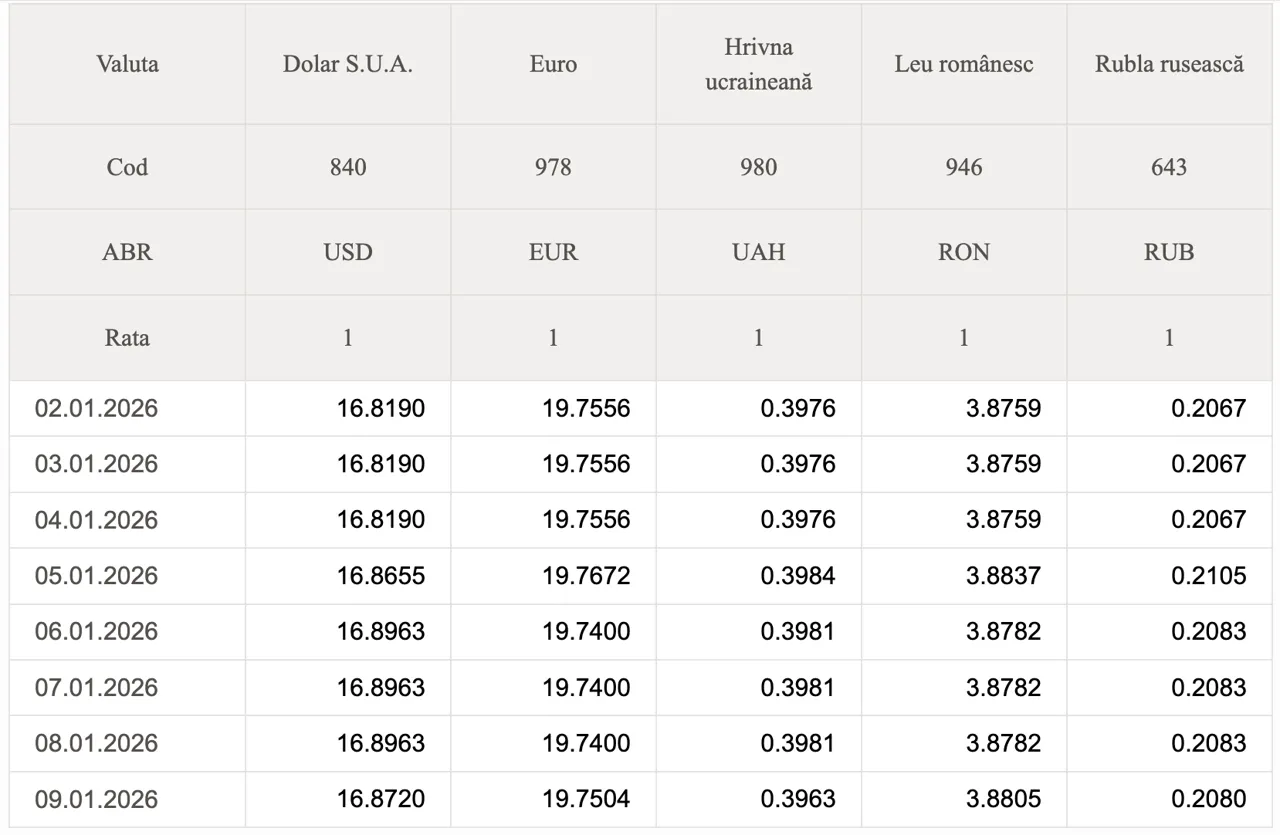Click the Valuta header cell
Image resolution: width=1280 pixels, height=835 pixels.
pyautogui.click(x=127, y=65)
